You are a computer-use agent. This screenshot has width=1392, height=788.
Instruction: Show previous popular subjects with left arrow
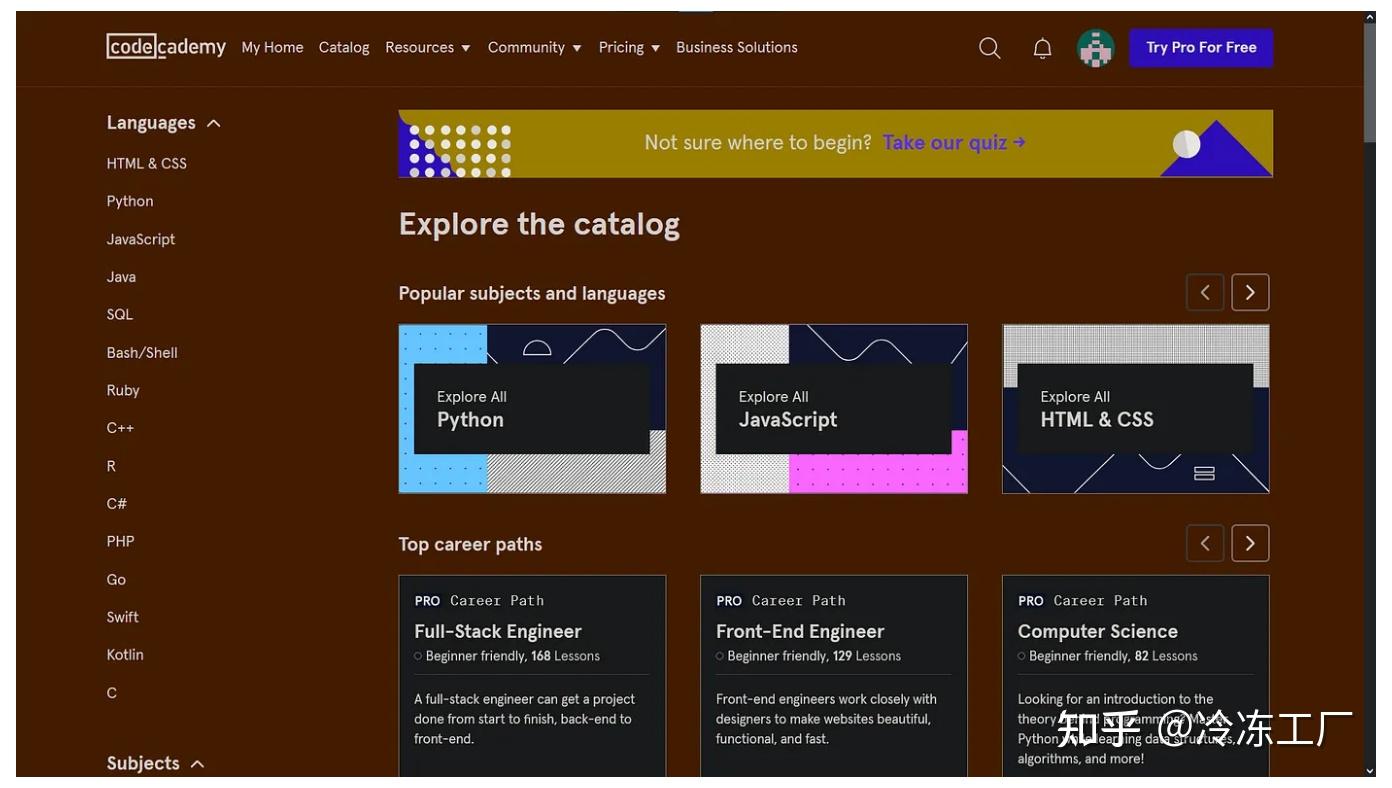1205,293
